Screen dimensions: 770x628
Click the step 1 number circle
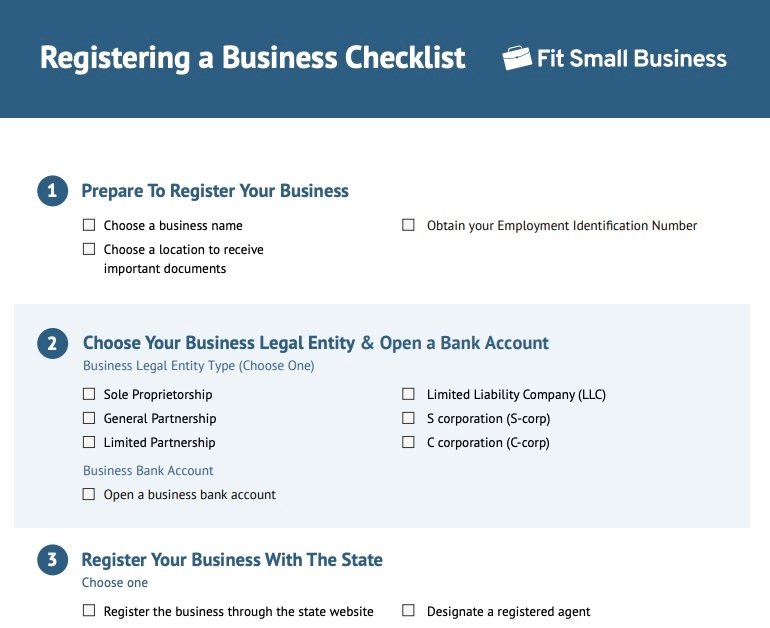point(52,191)
